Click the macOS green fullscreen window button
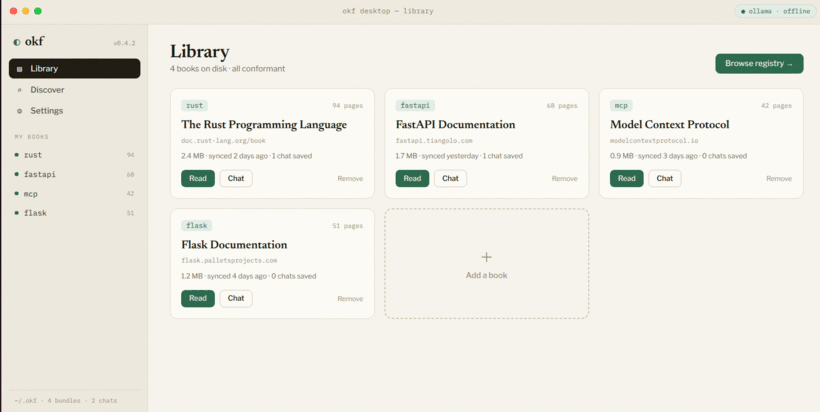Image resolution: width=820 pixels, height=412 pixels. tap(38, 11)
